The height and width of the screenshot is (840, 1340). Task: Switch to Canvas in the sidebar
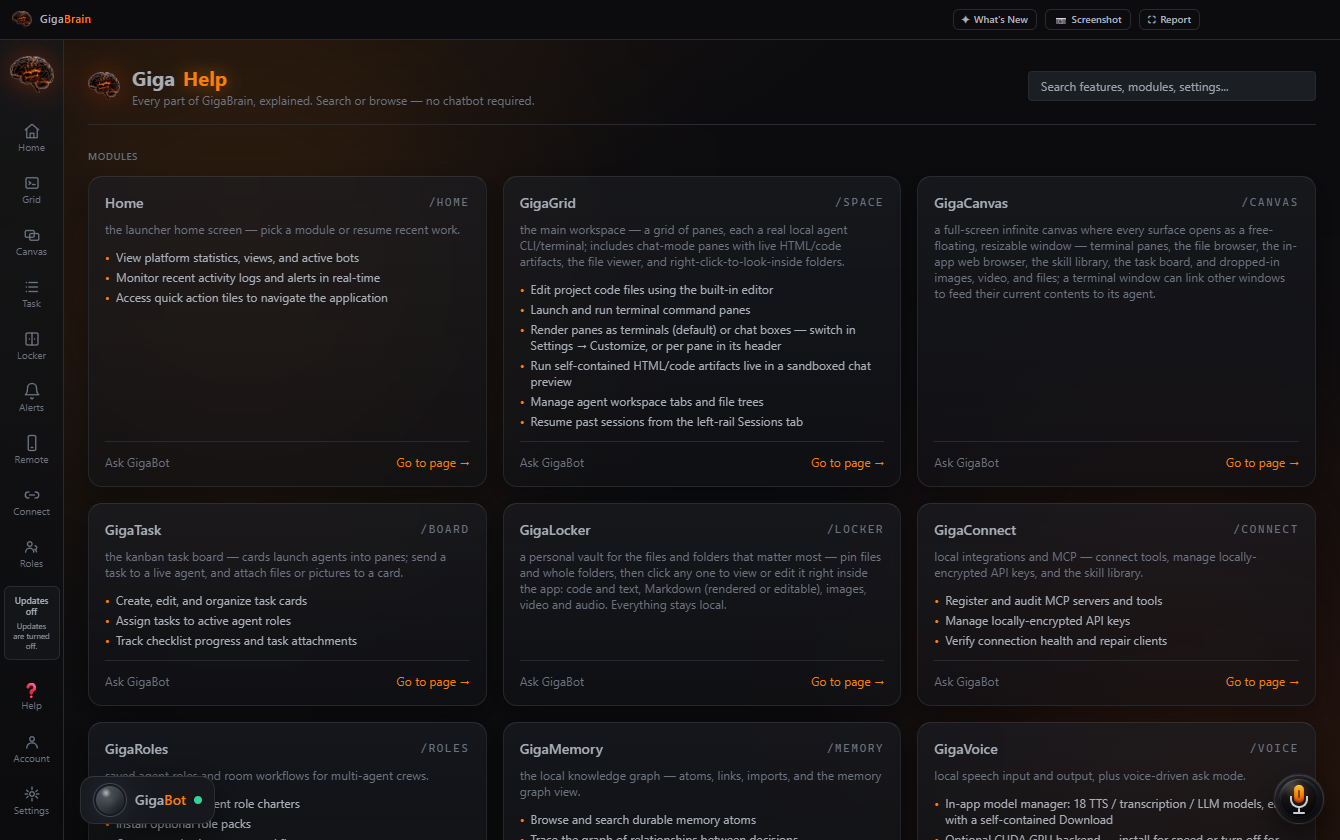(x=31, y=242)
